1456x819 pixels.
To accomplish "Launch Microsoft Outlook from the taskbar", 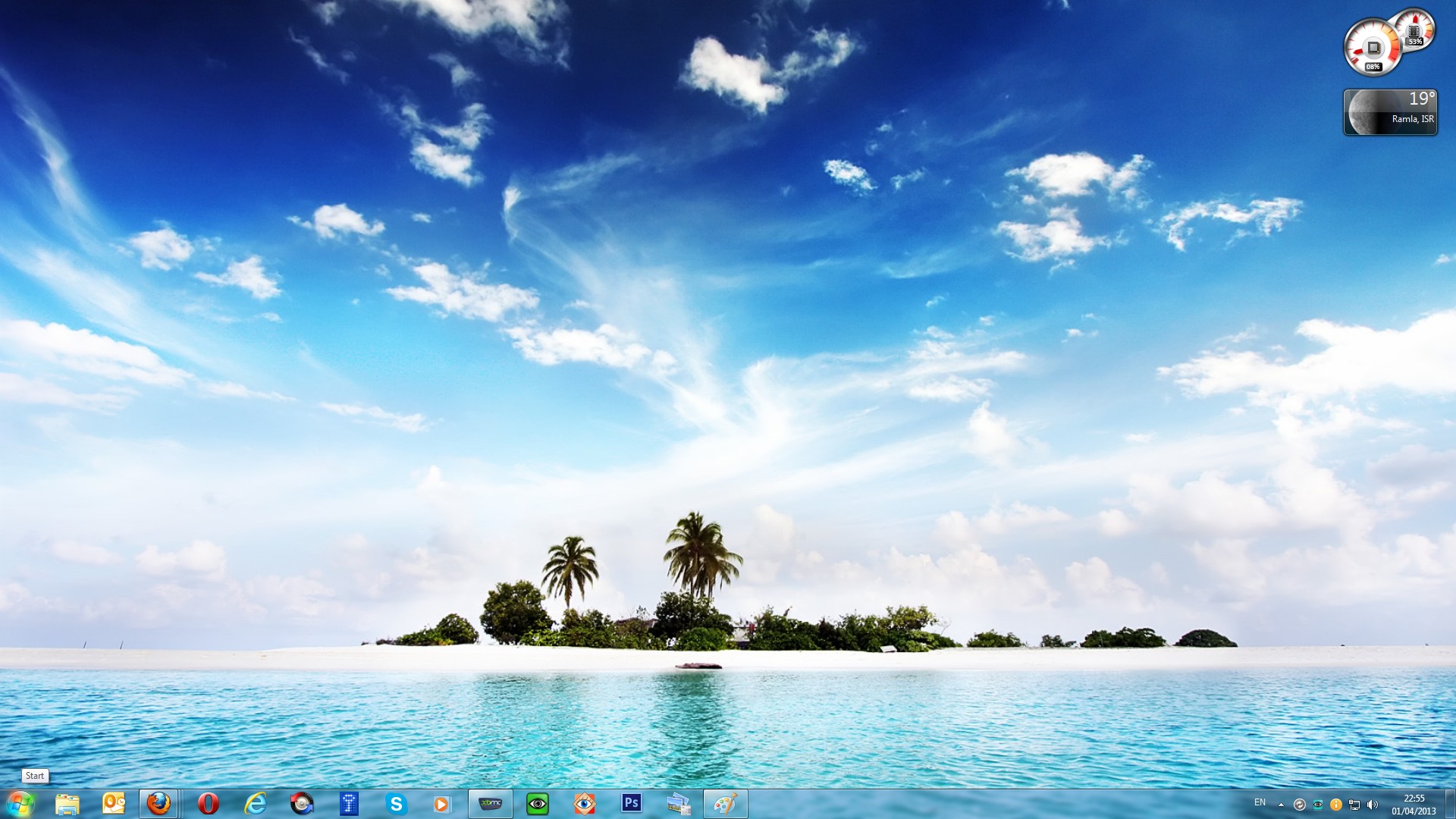I will [x=113, y=803].
